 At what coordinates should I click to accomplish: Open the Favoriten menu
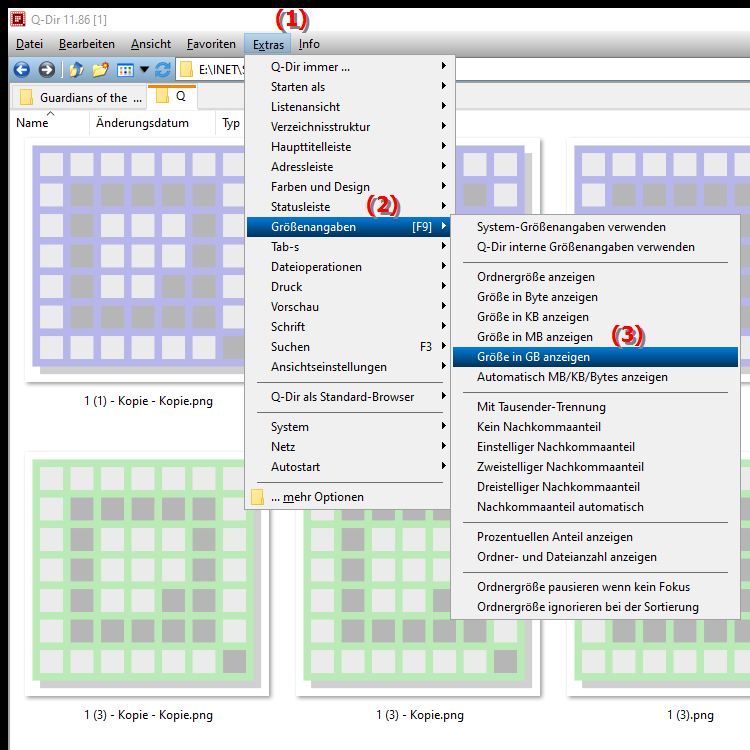coord(211,44)
